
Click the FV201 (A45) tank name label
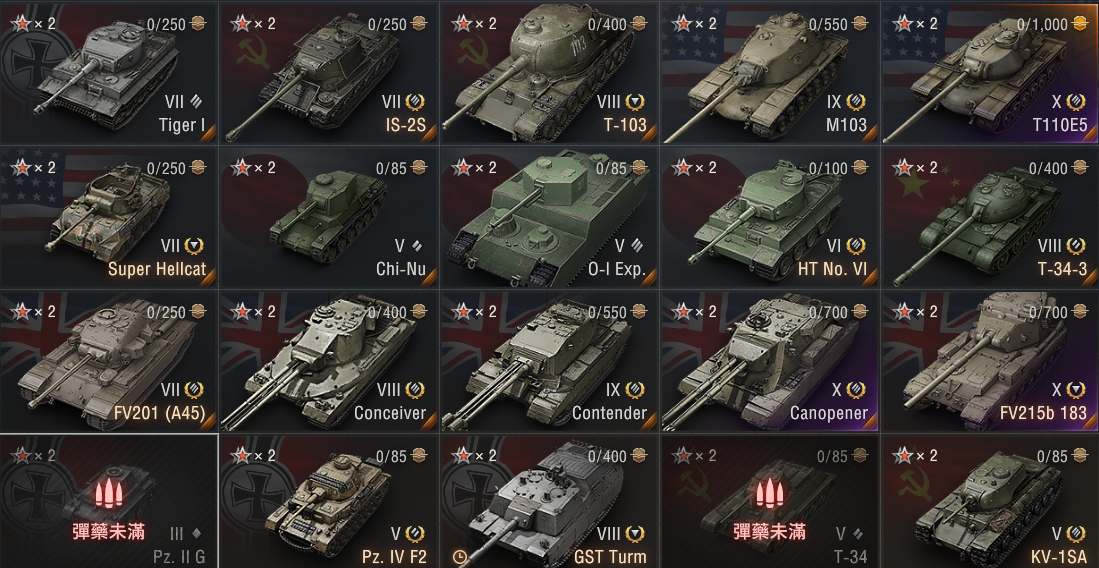point(159,413)
